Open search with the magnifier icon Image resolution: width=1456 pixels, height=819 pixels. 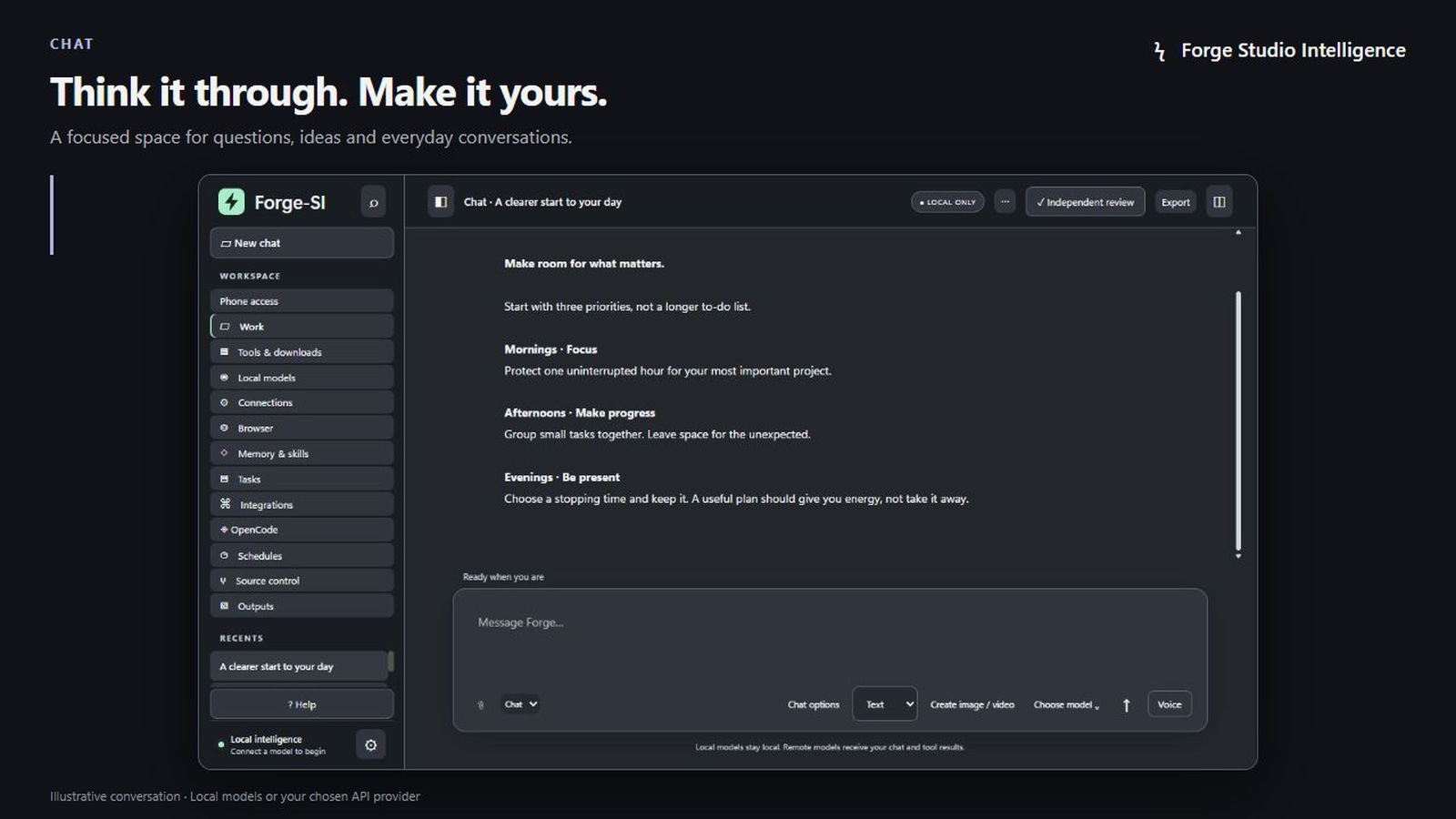[x=373, y=202]
